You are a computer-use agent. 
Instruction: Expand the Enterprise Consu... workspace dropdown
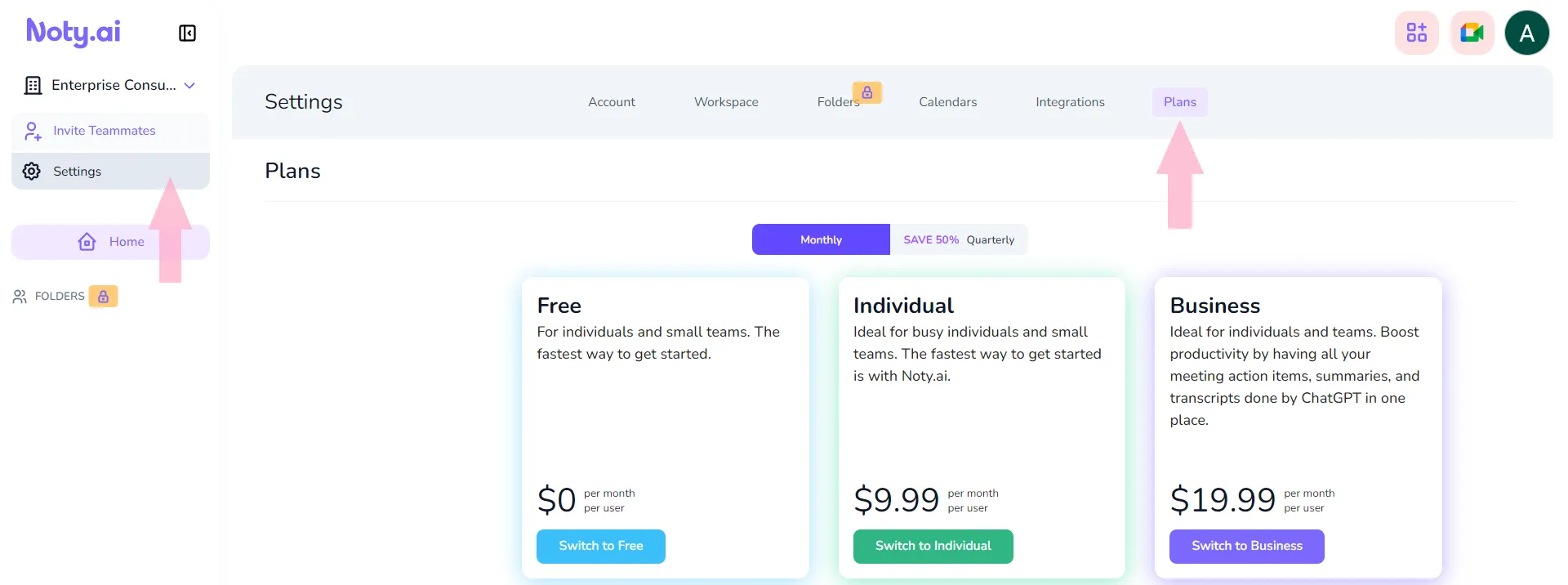189,85
